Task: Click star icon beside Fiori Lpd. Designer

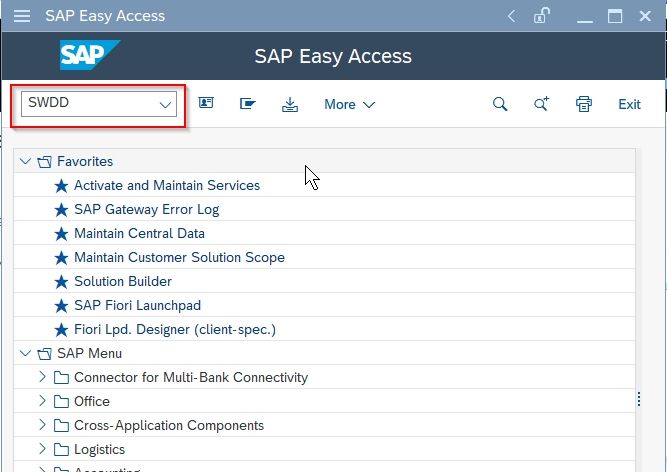Action: coord(61,330)
